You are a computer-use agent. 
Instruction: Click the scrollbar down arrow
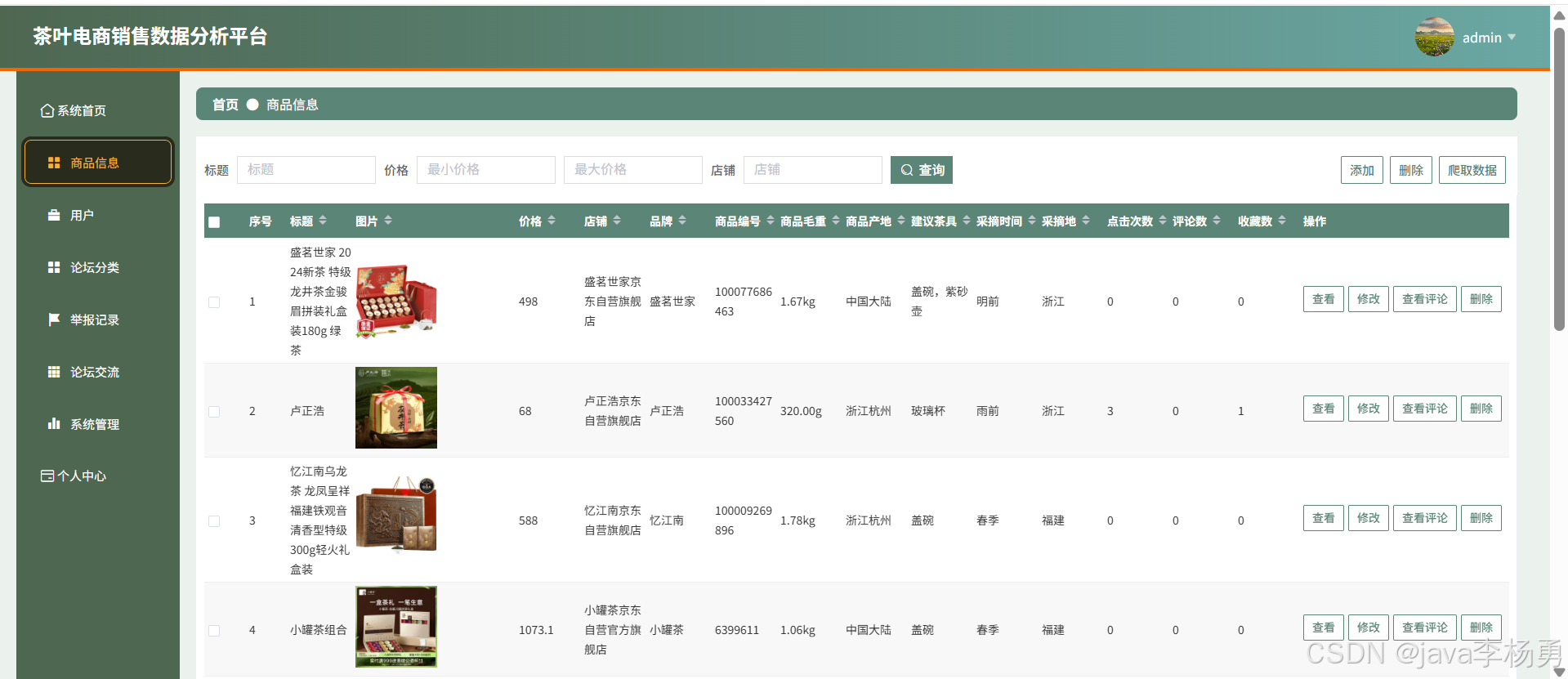click(x=1559, y=672)
